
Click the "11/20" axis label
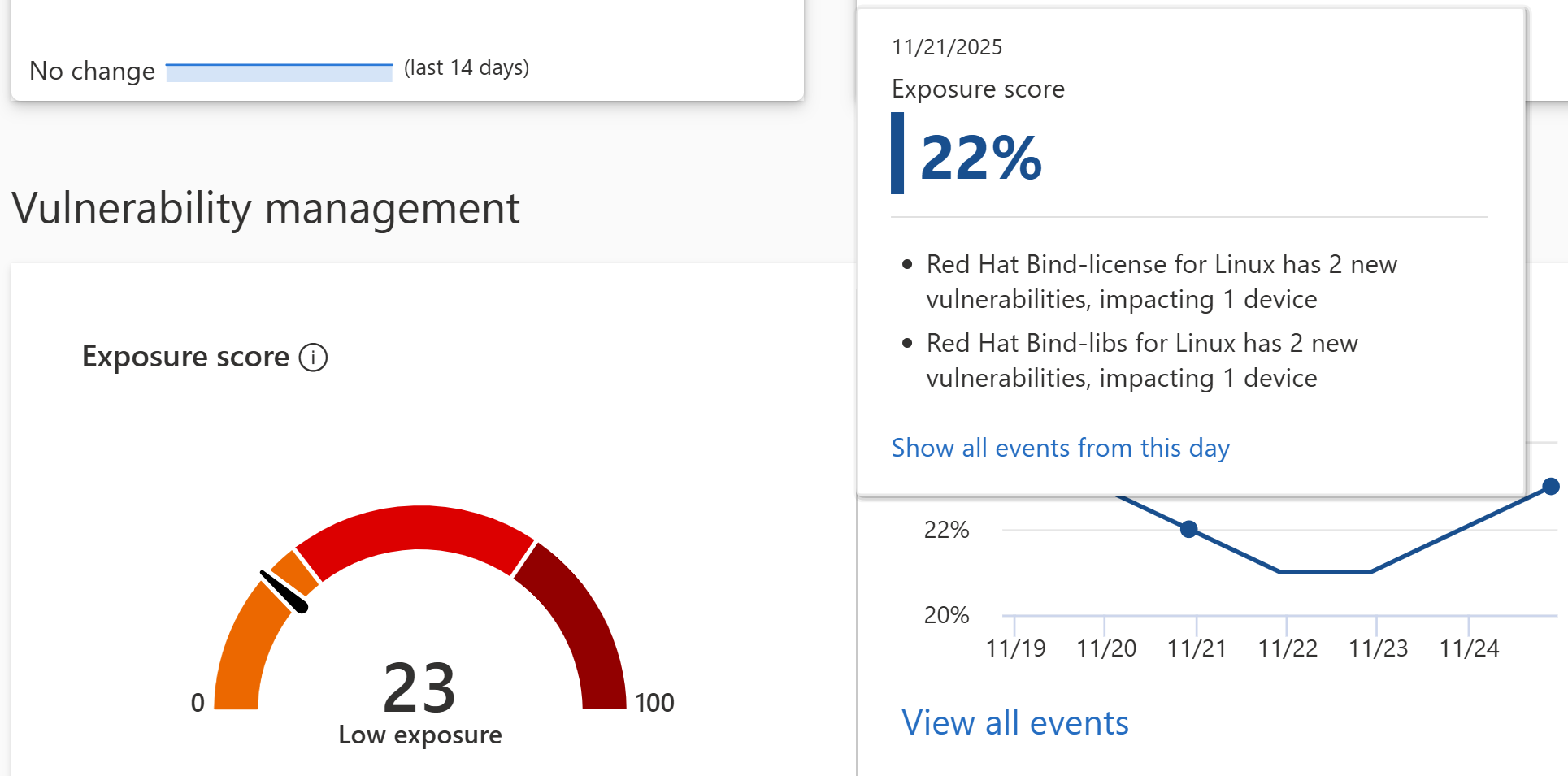click(x=1106, y=648)
